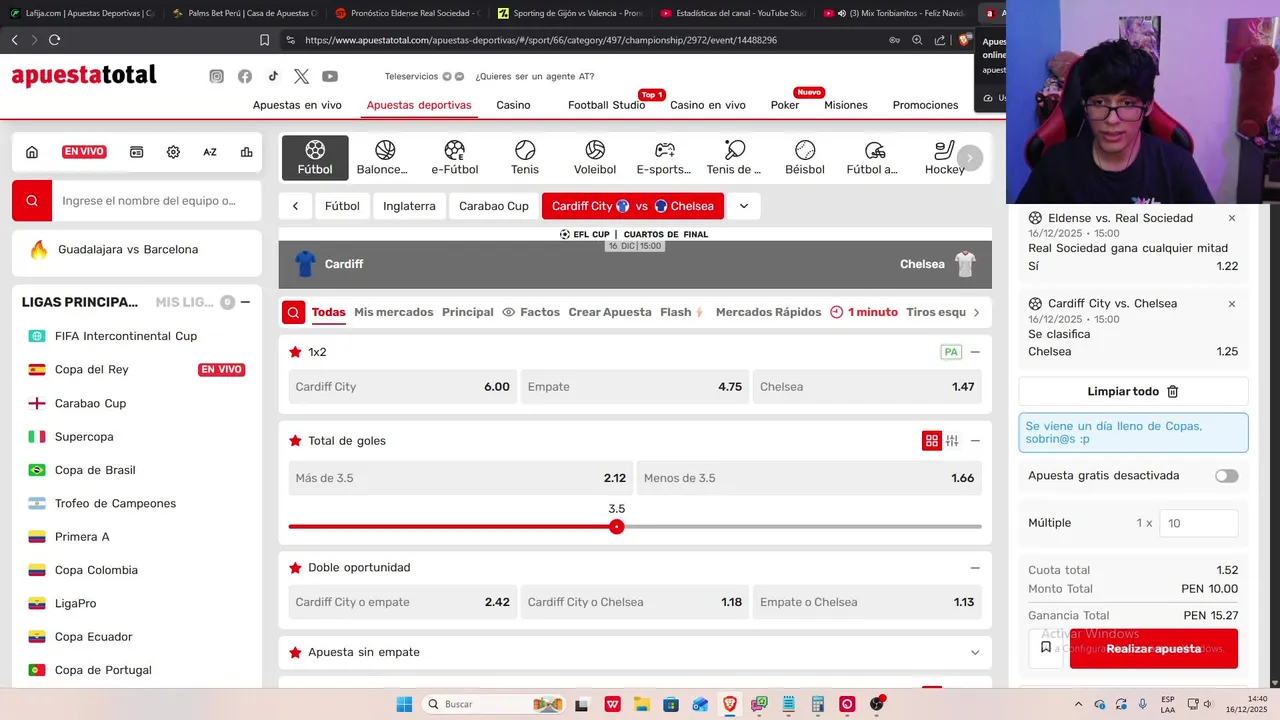Open the statistics bar-chart icon
The image size is (1280, 720).
point(246,152)
